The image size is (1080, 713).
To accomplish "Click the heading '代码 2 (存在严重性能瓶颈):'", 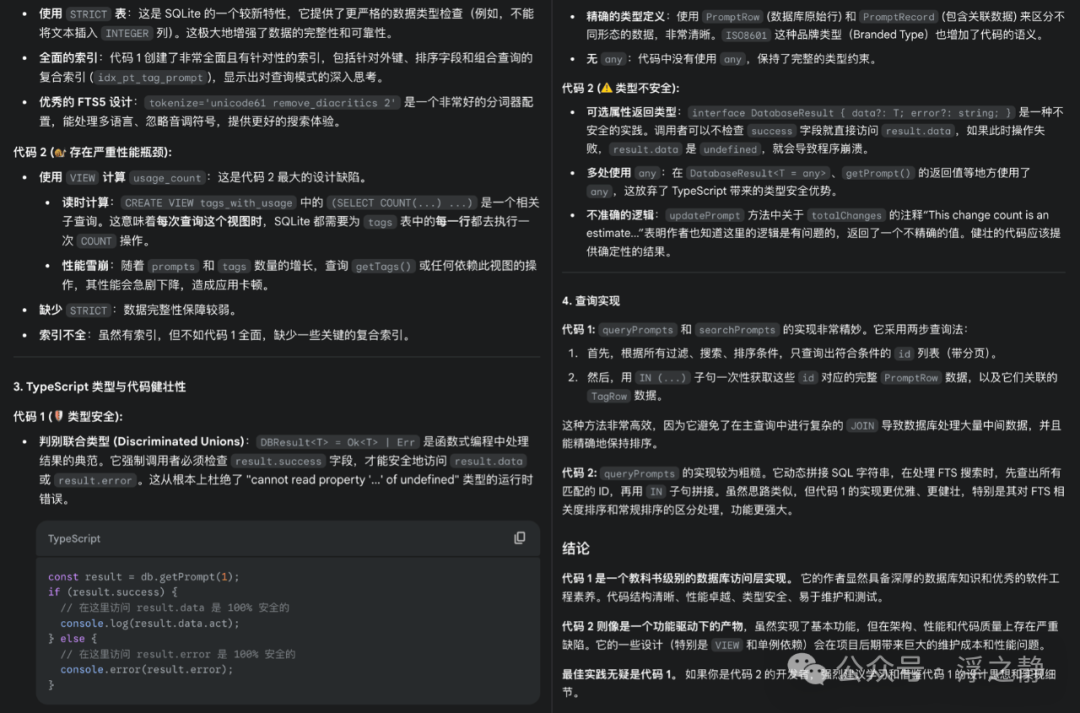I will [93, 152].
